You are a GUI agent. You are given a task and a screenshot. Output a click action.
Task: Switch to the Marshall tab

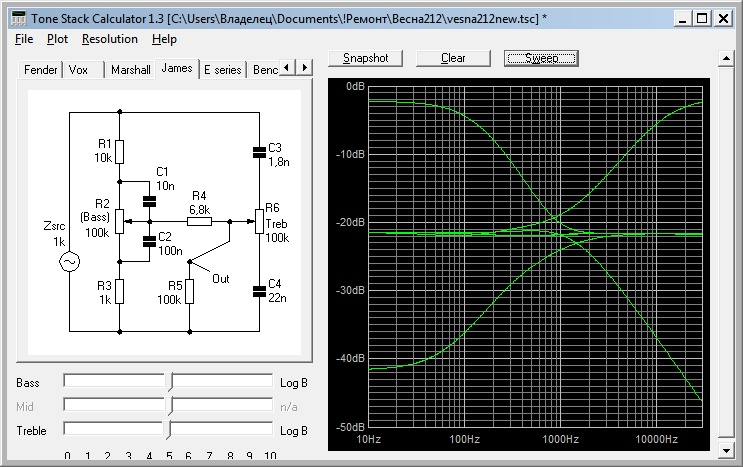(131, 70)
